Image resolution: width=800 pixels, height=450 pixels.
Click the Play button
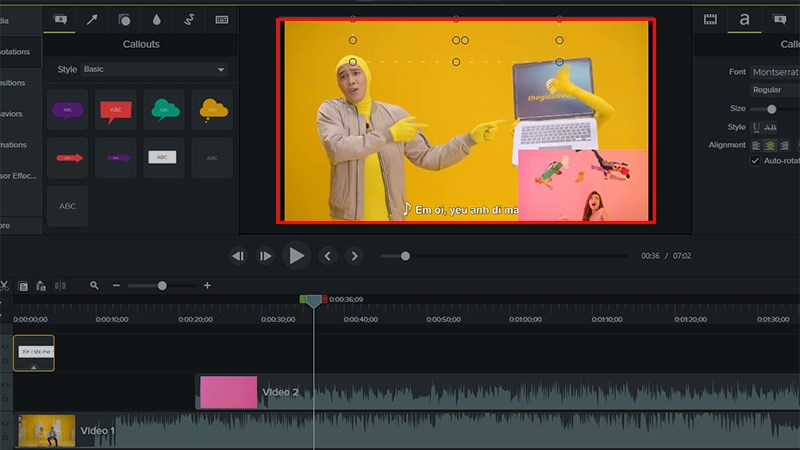pyautogui.click(x=296, y=256)
